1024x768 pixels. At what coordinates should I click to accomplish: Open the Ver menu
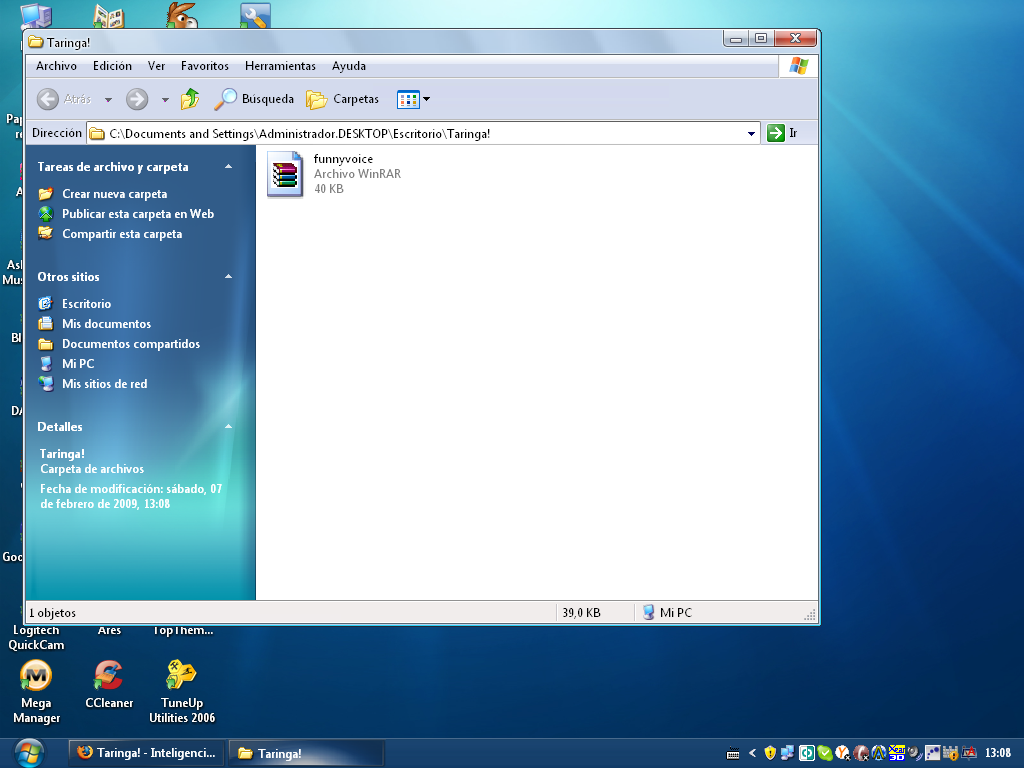coord(156,66)
